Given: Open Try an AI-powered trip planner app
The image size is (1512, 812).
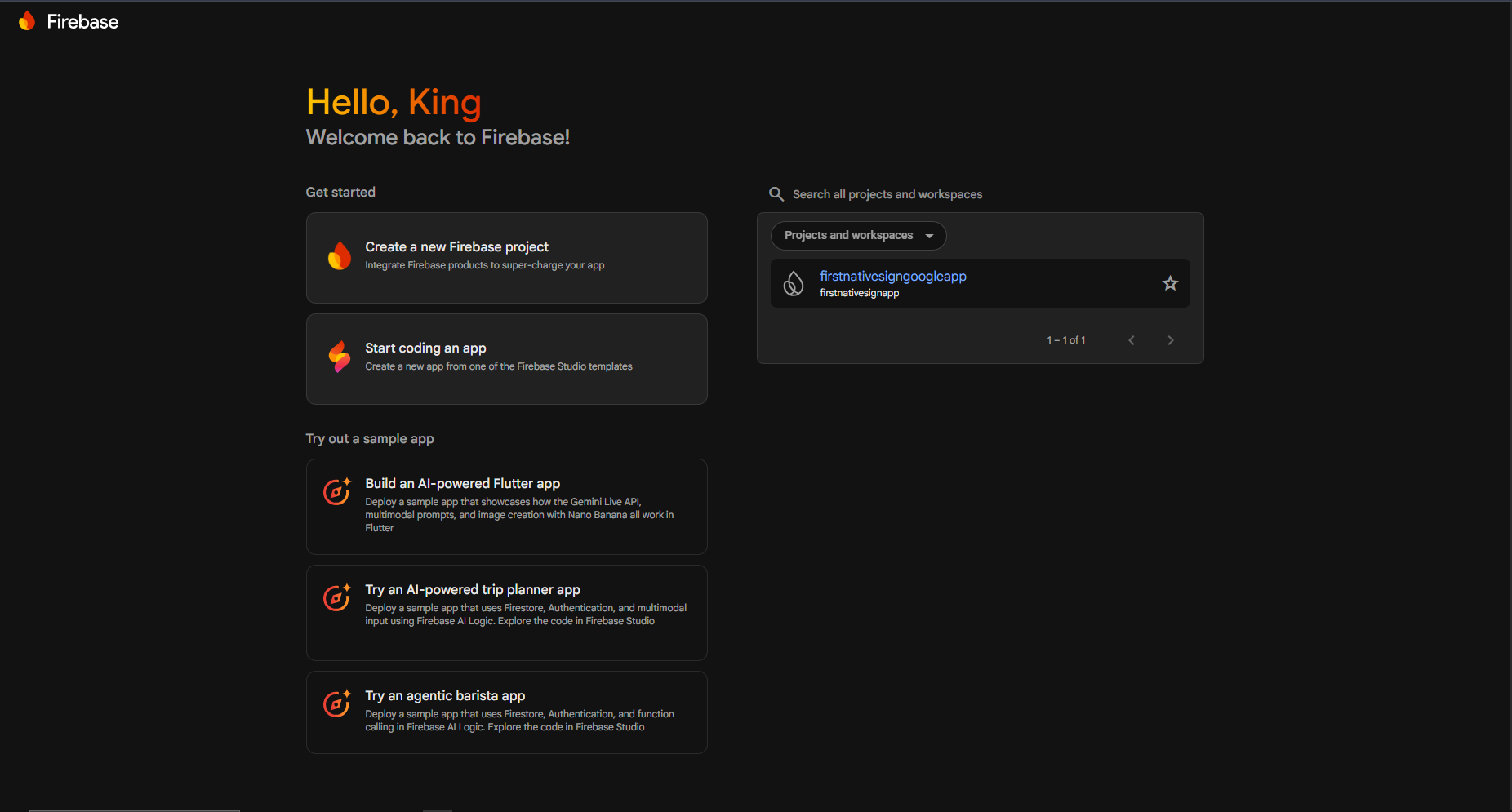Looking at the screenshot, I should [506, 612].
